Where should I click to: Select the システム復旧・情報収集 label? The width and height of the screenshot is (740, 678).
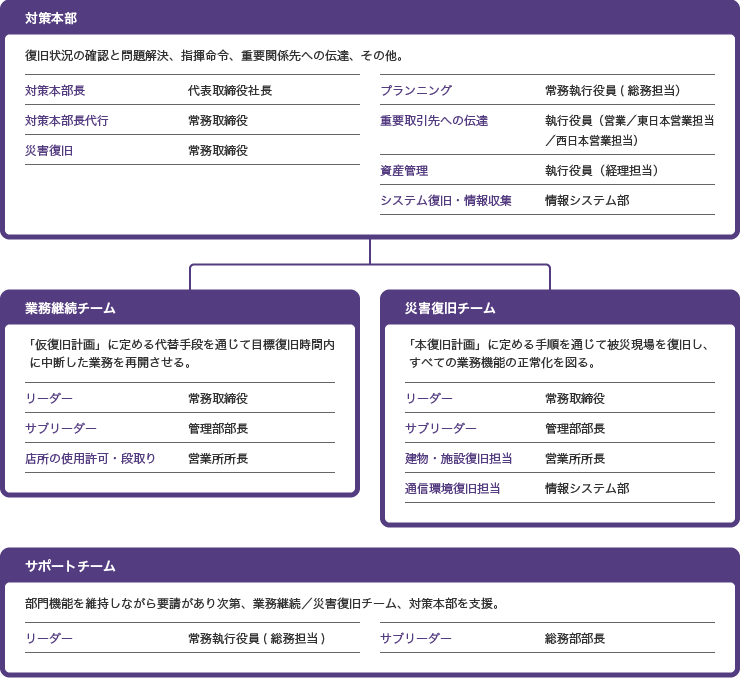pos(446,200)
